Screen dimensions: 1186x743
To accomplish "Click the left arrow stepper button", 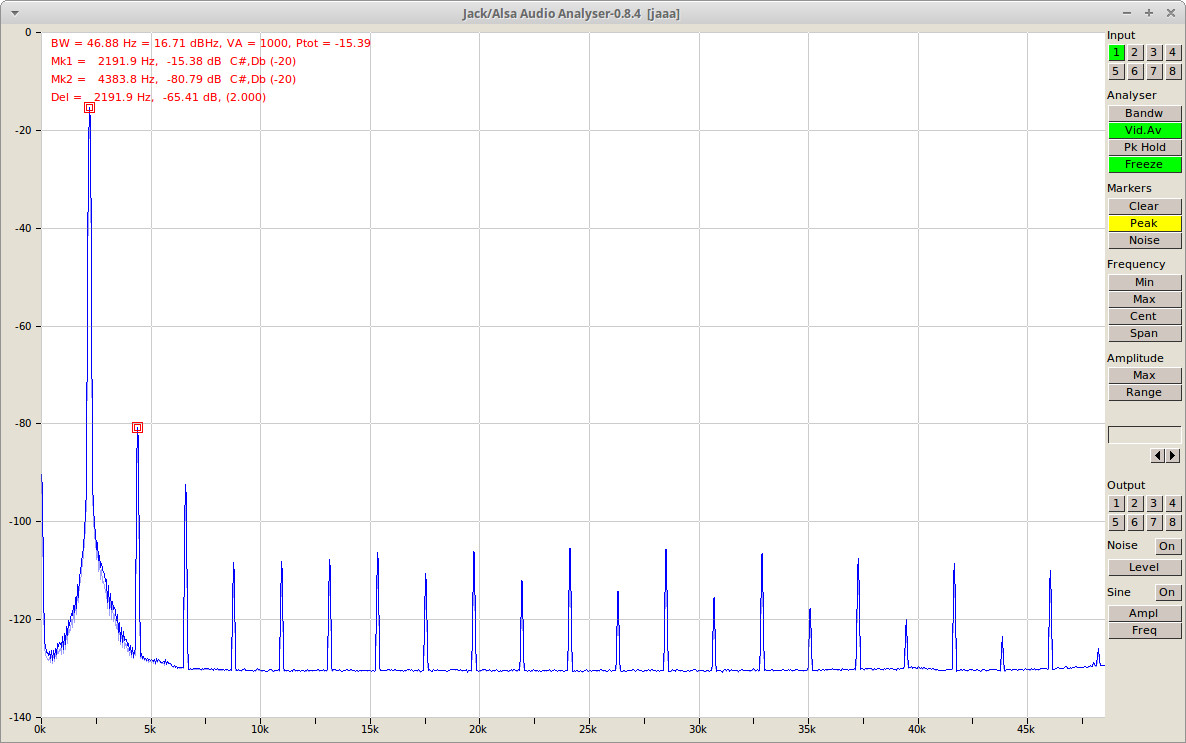I will click(1158, 455).
